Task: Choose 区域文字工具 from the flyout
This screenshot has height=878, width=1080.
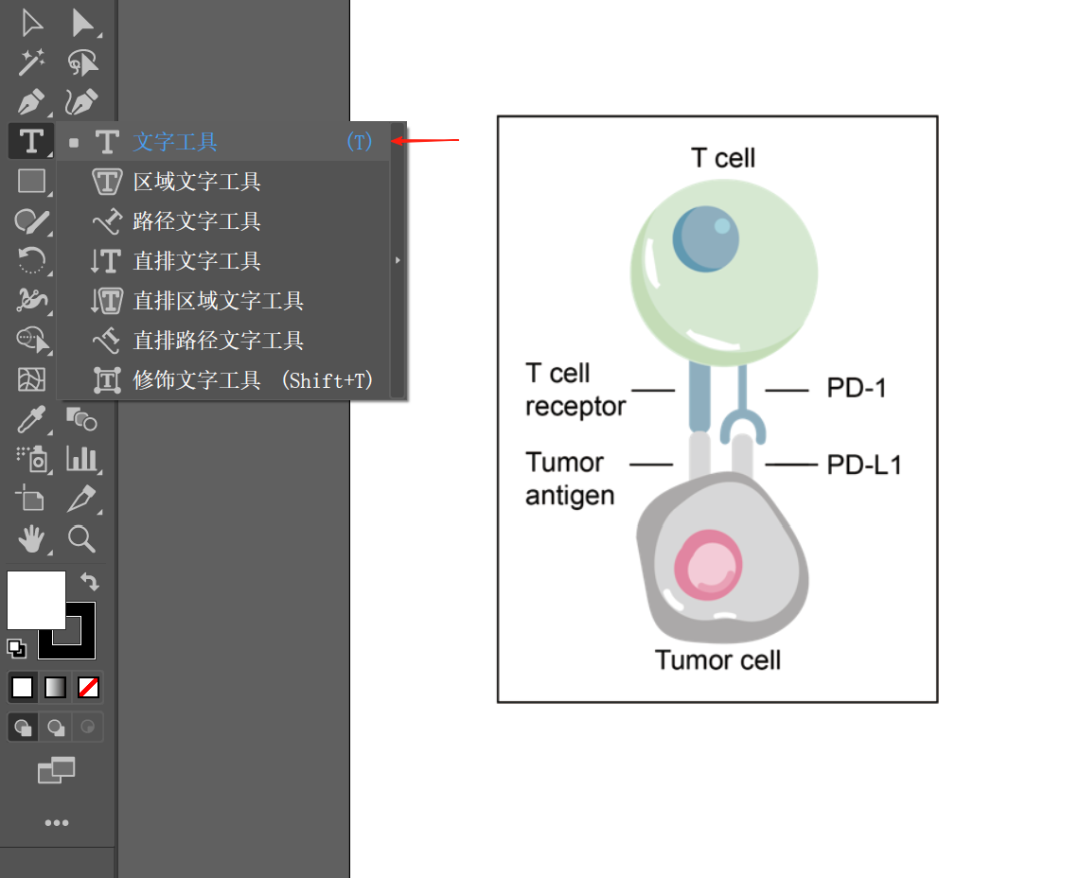Action: pyautogui.click(x=197, y=182)
